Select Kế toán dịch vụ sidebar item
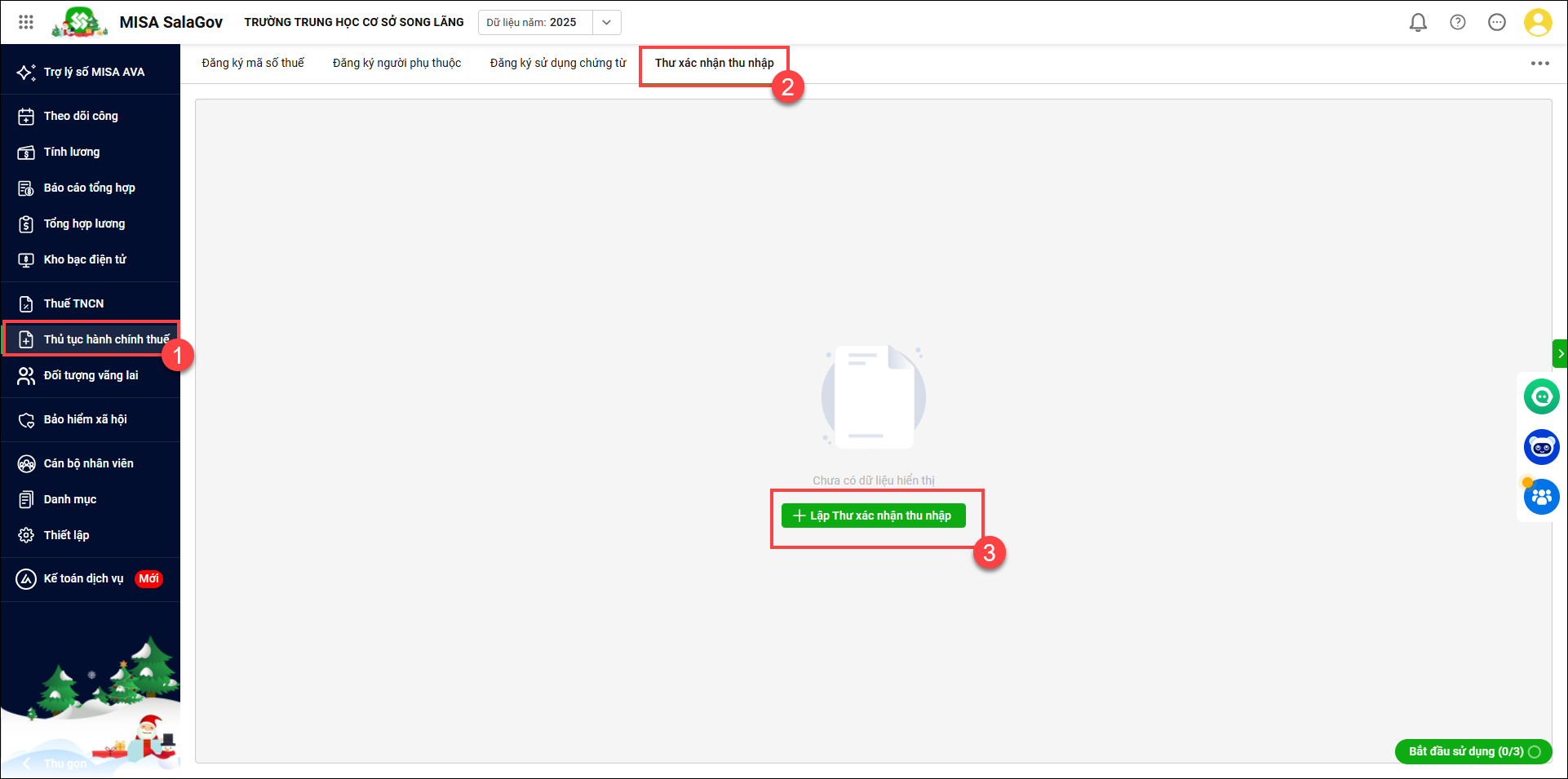The image size is (1568, 779). (x=83, y=578)
